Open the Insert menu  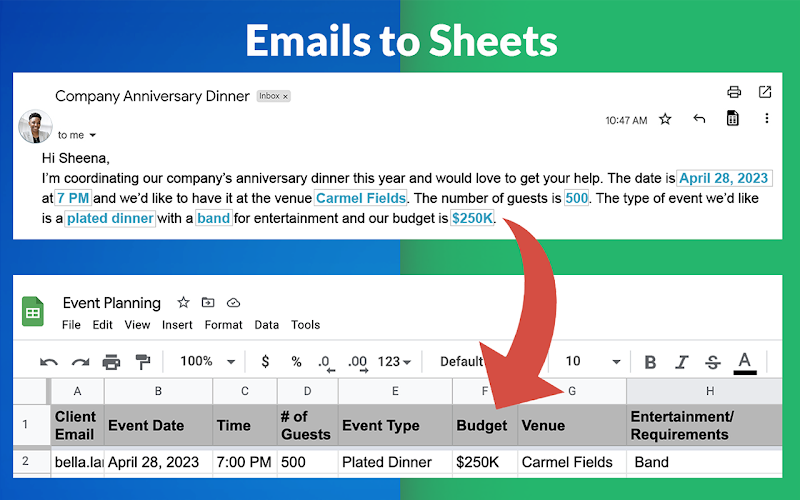pyautogui.click(x=177, y=325)
